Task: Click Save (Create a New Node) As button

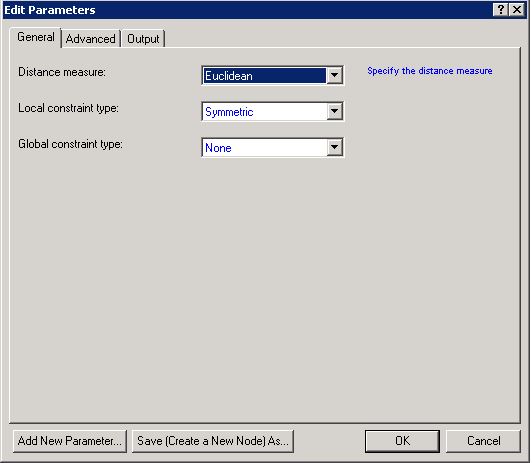Action: 213,441
